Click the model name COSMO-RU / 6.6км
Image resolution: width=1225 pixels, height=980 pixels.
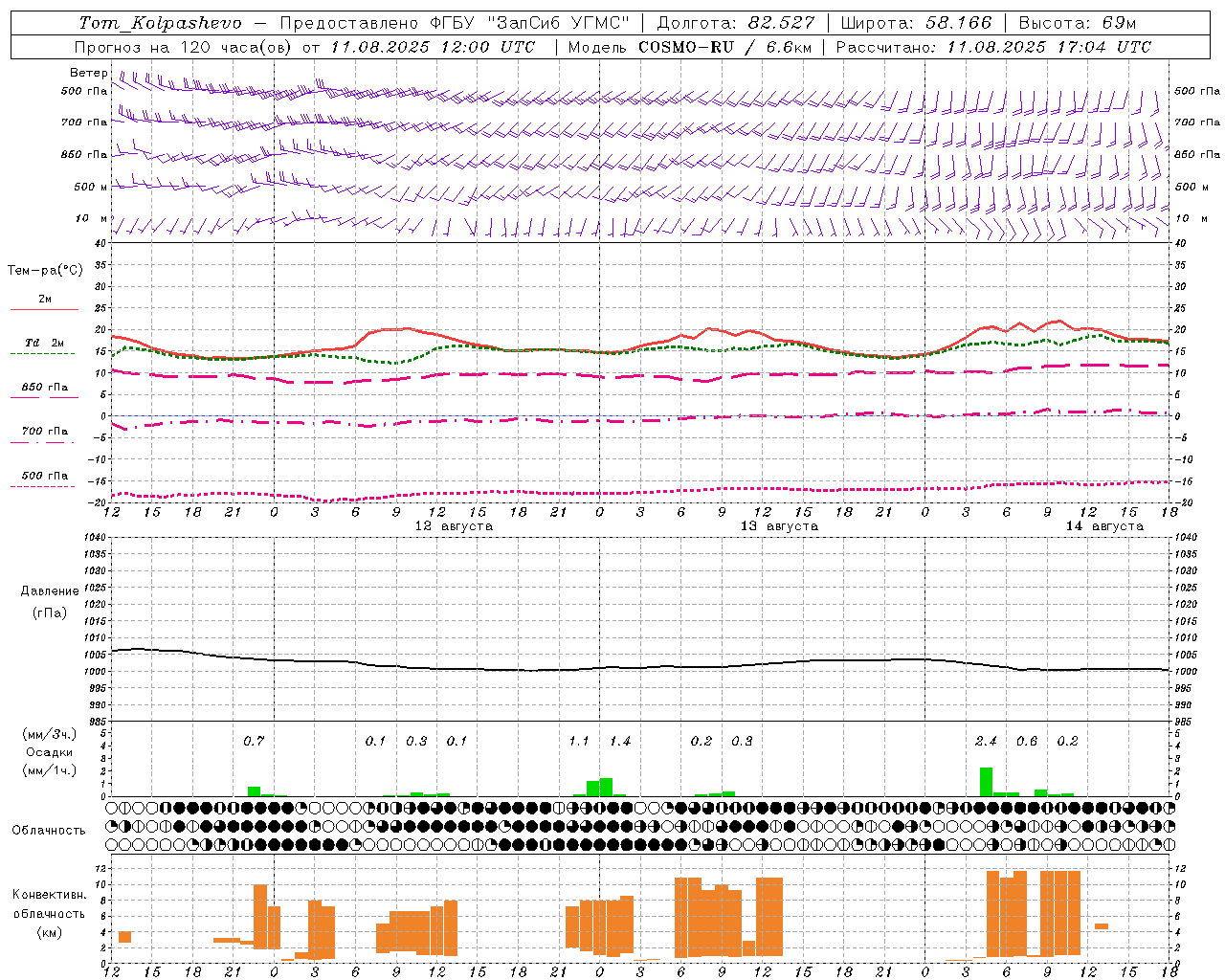click(724, 47)
